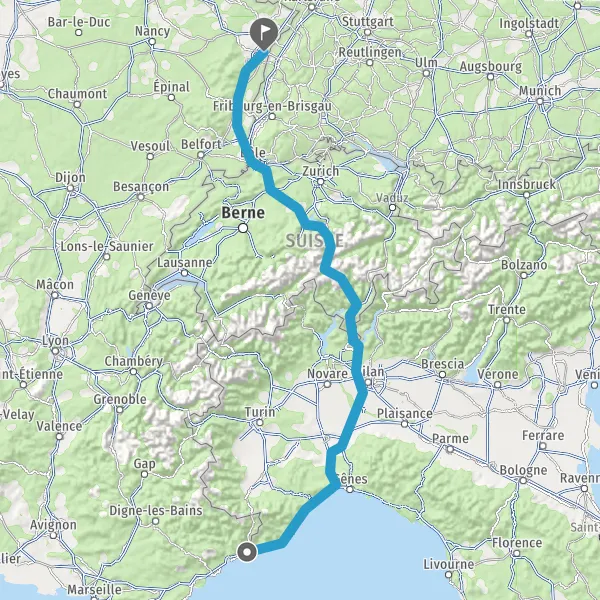Click the route end circle marker

[x=247, y=552]
